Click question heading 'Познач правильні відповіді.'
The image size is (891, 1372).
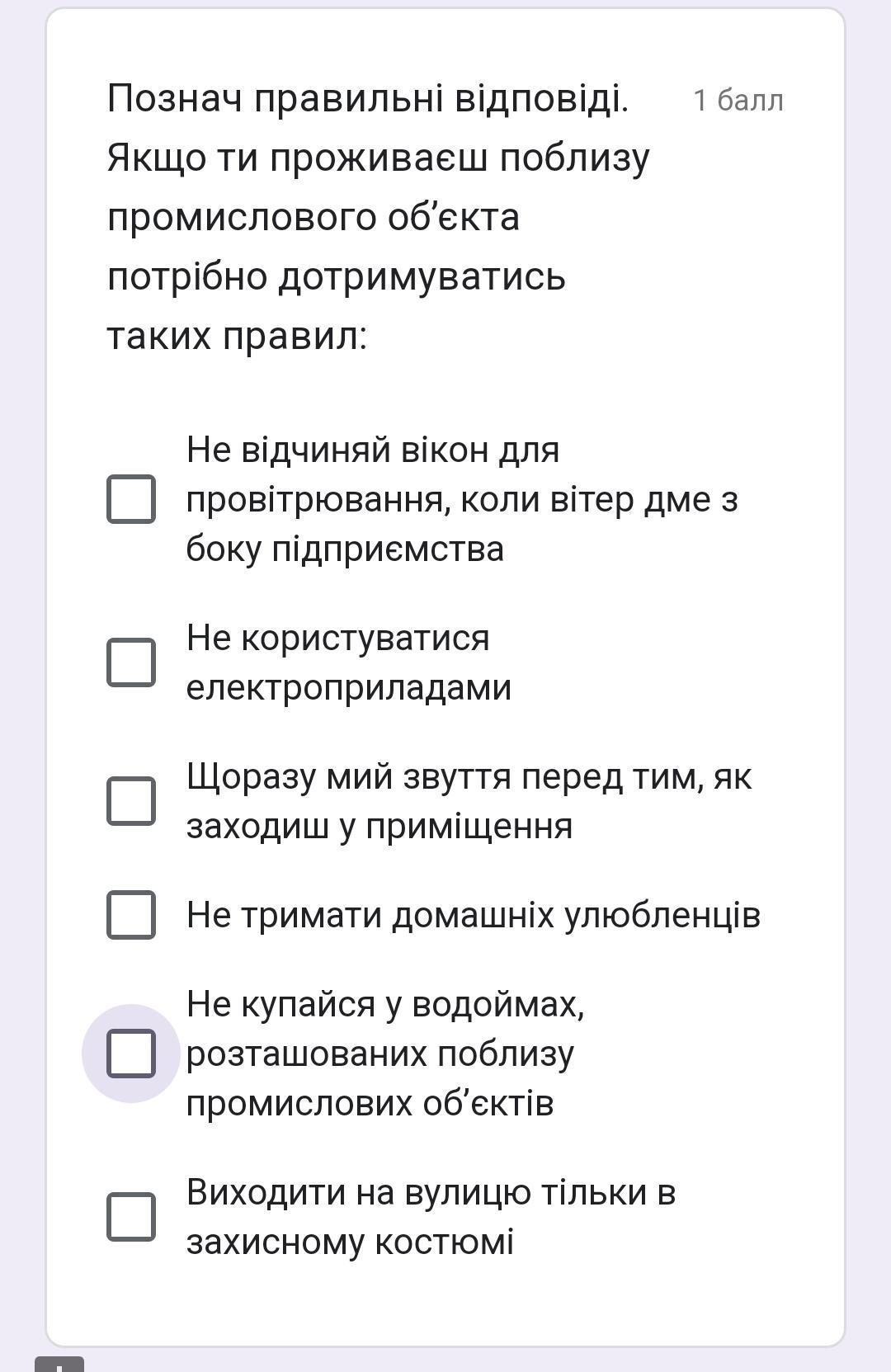[368, 99]
